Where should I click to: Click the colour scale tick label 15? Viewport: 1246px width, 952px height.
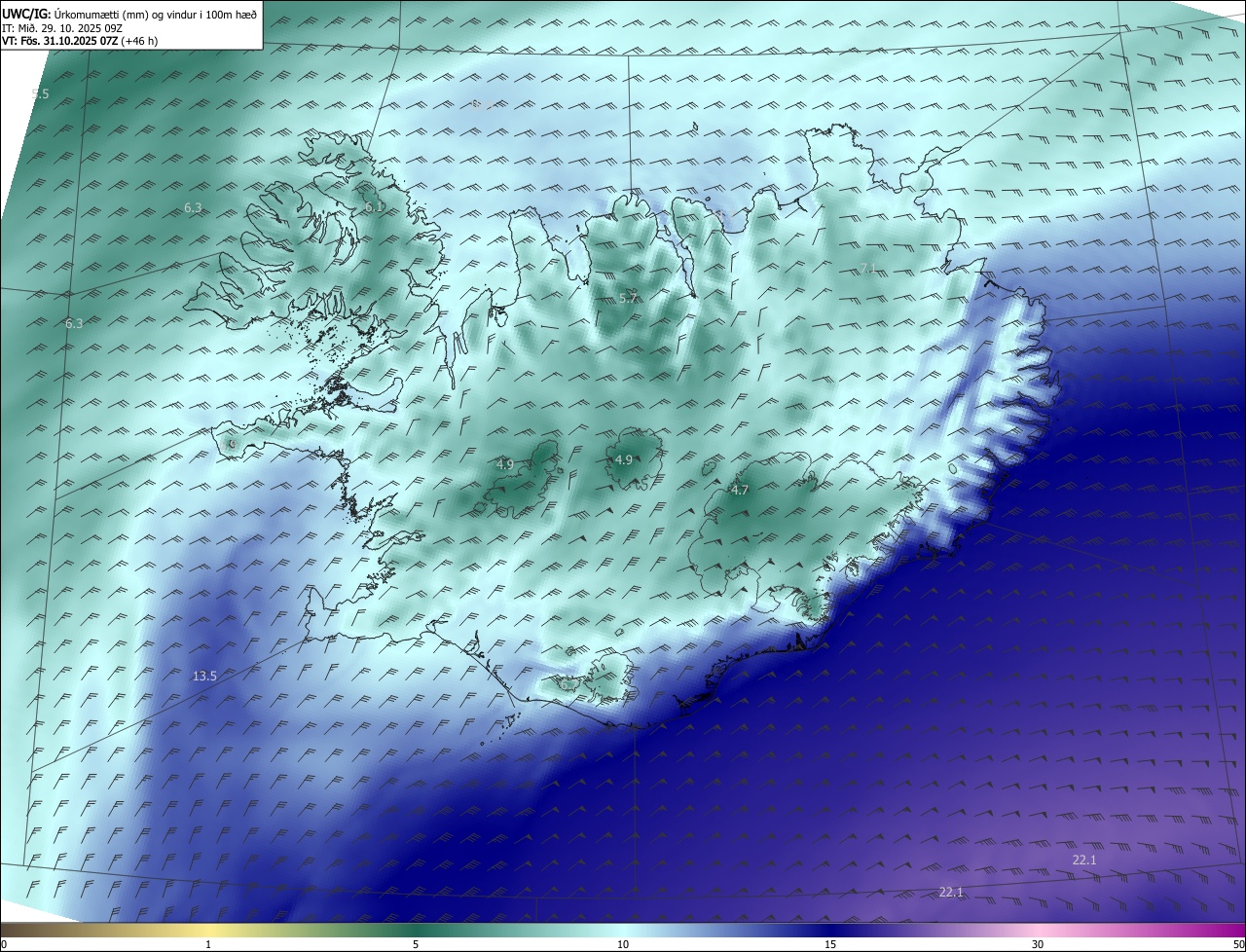click(x=830, y=944)
